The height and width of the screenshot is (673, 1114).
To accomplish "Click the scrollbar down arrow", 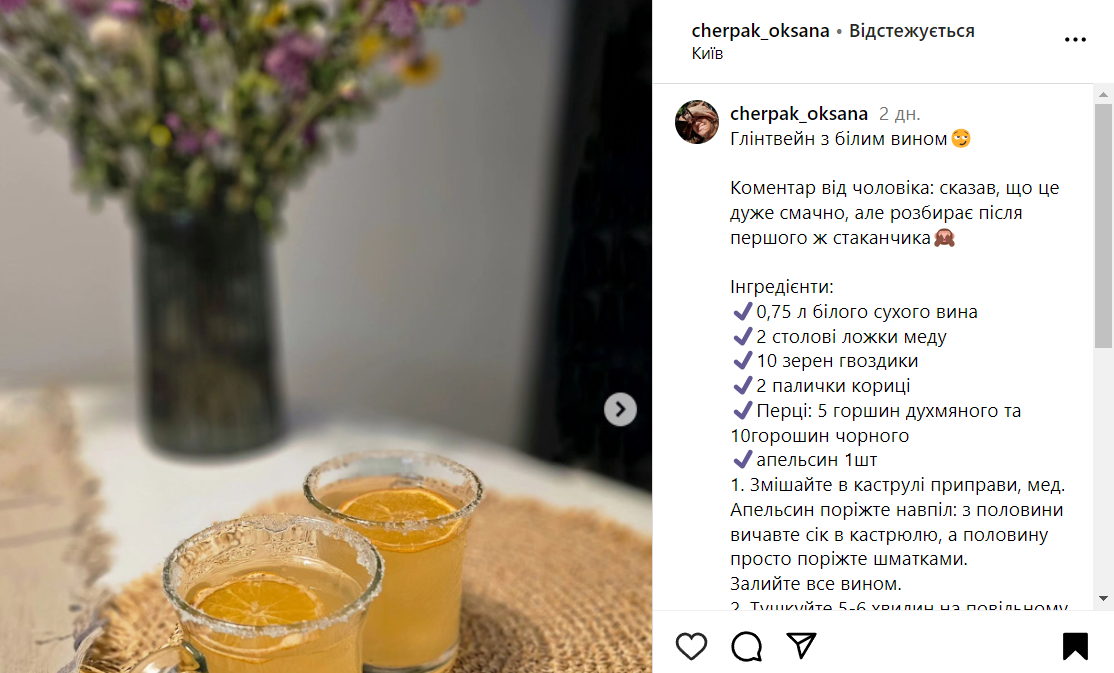I will pyautogui.click(x=1103, y=598).
